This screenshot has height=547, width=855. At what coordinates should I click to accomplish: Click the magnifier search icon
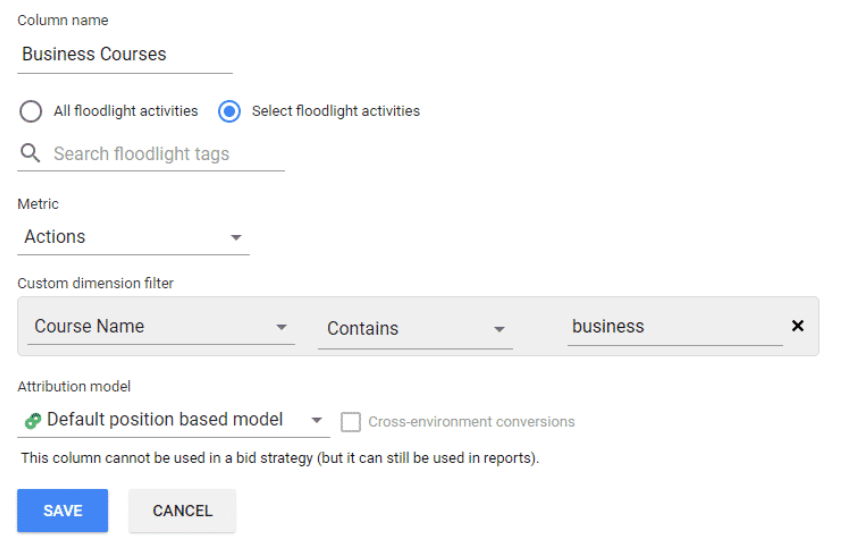(30, 153)
